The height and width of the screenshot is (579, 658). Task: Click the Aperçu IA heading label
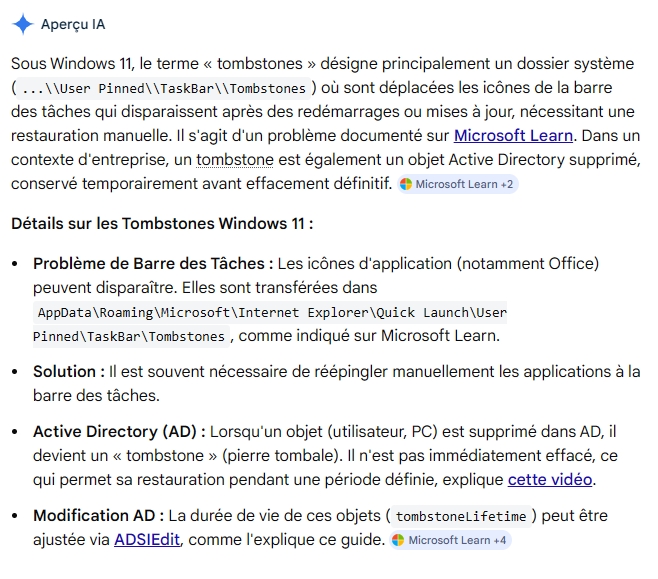pyautogui.click(x=73, y=24)
